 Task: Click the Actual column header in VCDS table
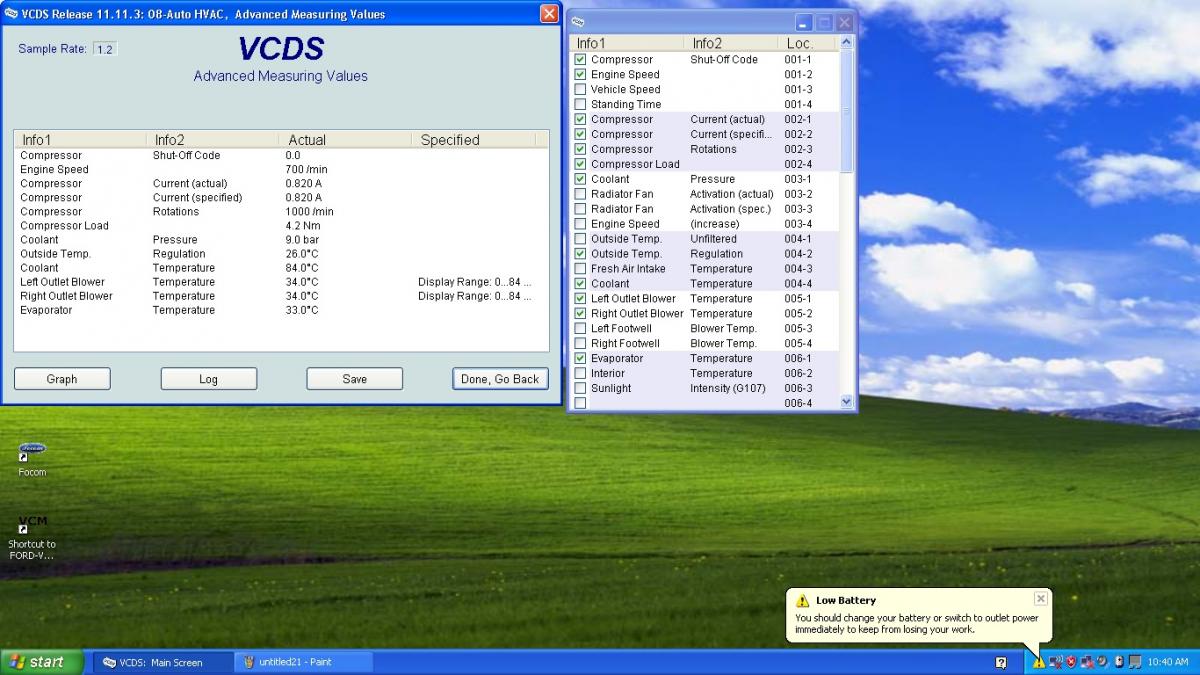click(x=345, y=140)
